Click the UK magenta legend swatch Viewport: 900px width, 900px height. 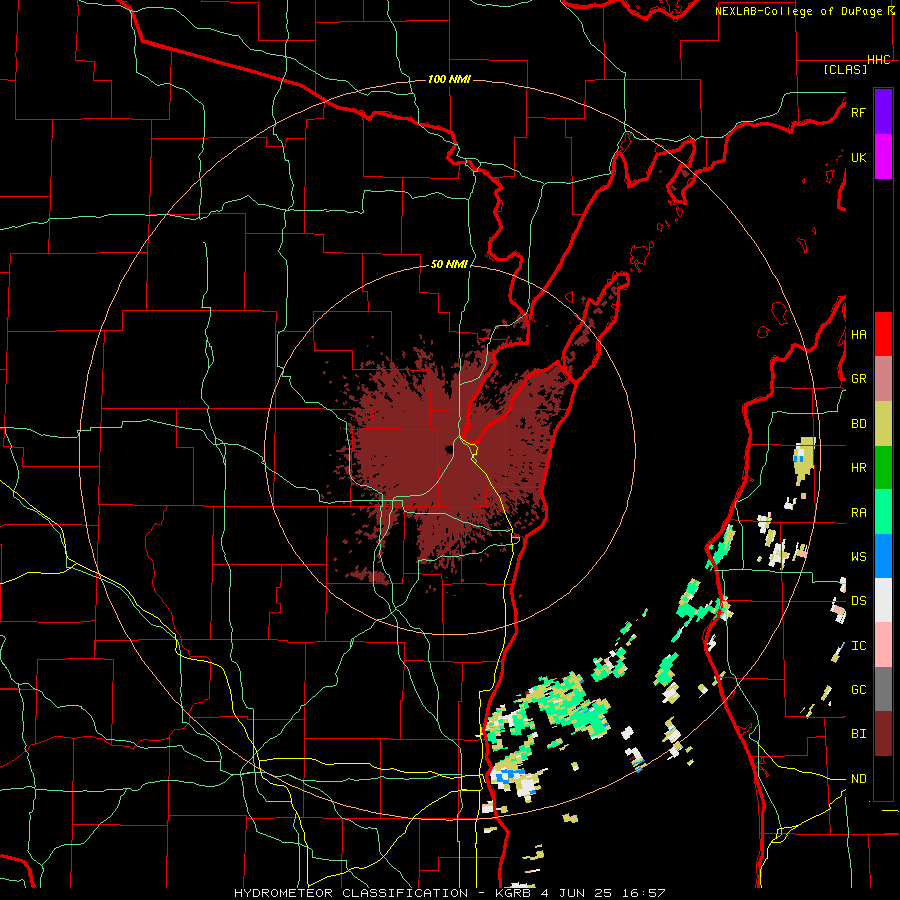tap(883, 157)
